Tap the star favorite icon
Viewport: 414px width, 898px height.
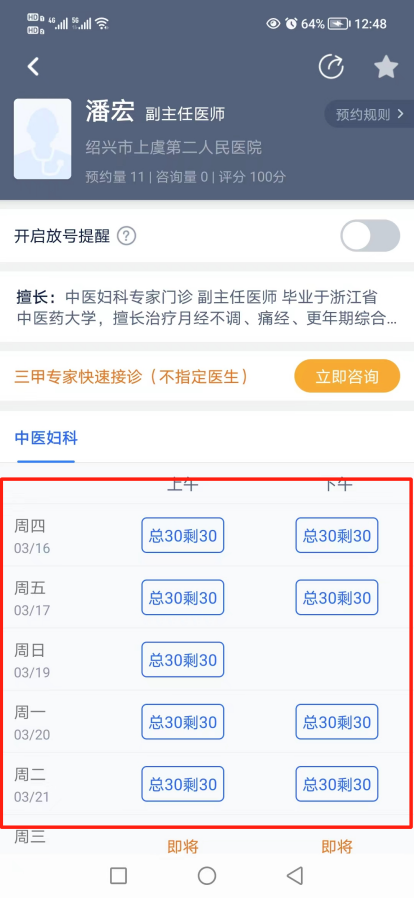click(386, 67)
